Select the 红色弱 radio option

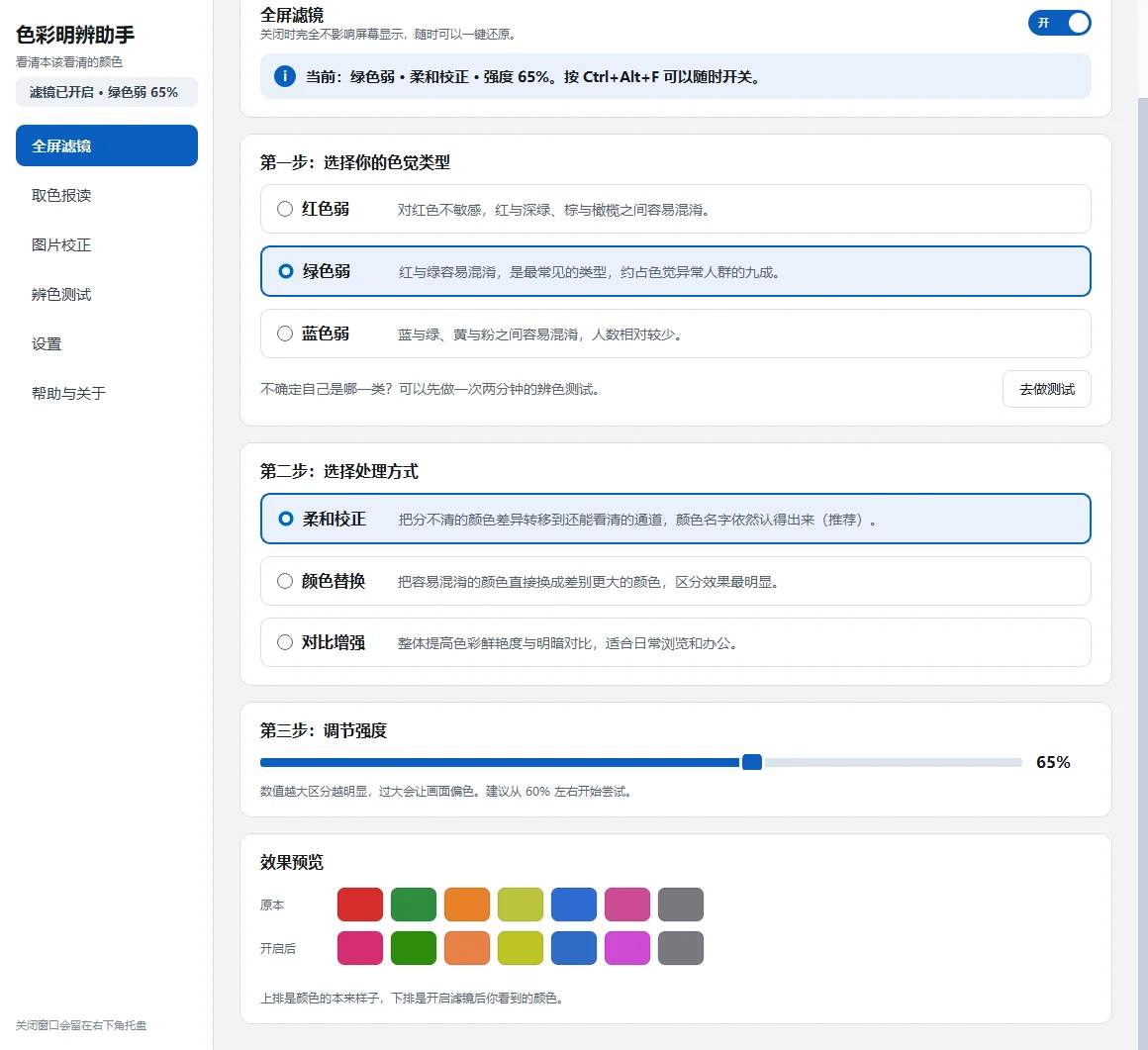tap(675, 209)
